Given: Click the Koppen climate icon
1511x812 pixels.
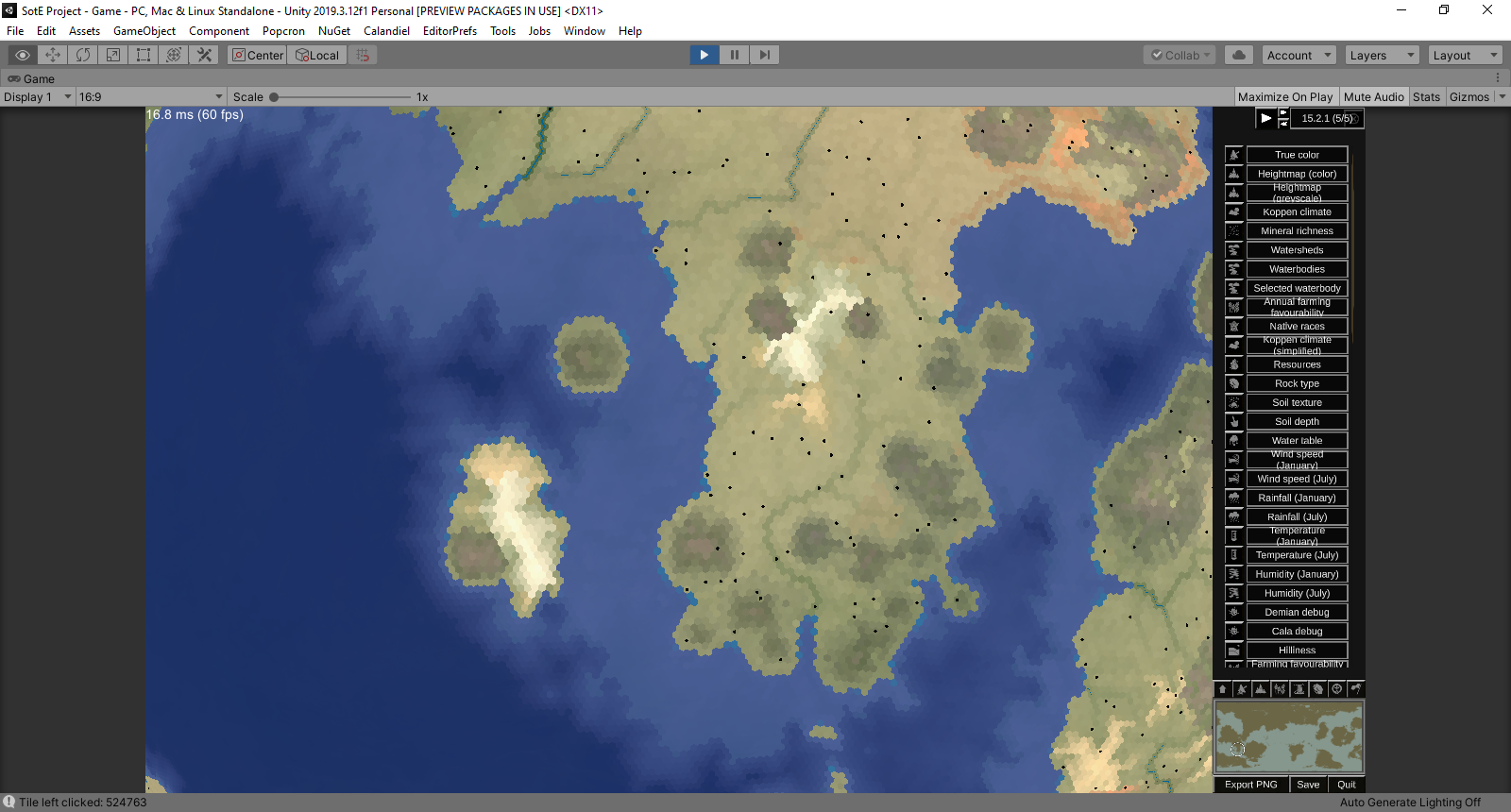Looking at the screenshot, I should [1234, 211].
